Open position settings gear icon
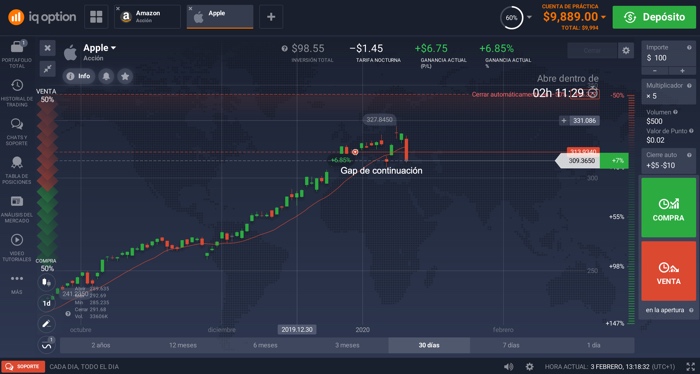The image size is (700, 374). pyautogui.click(x=626, y=50)
